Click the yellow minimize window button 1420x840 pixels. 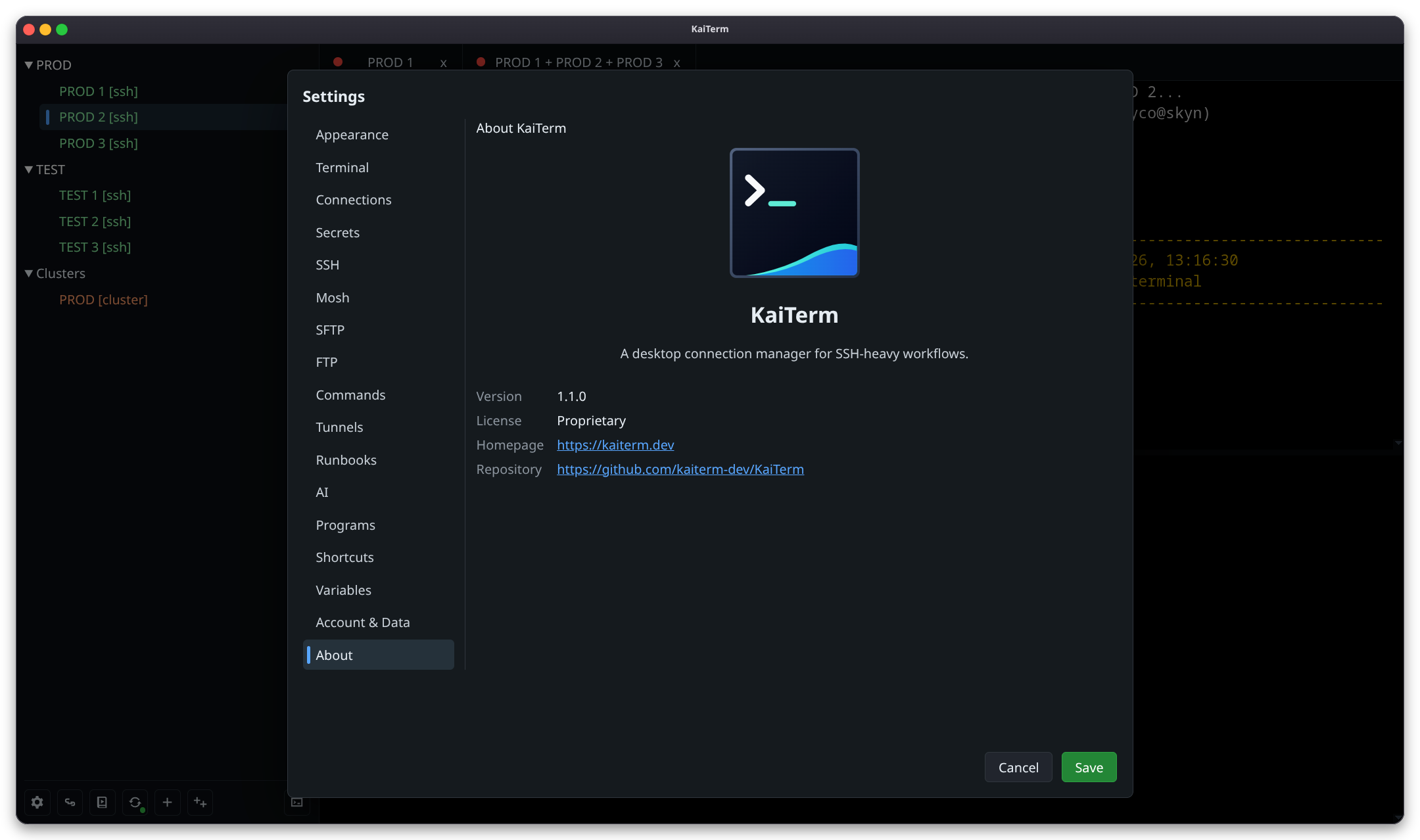point(45,30)
